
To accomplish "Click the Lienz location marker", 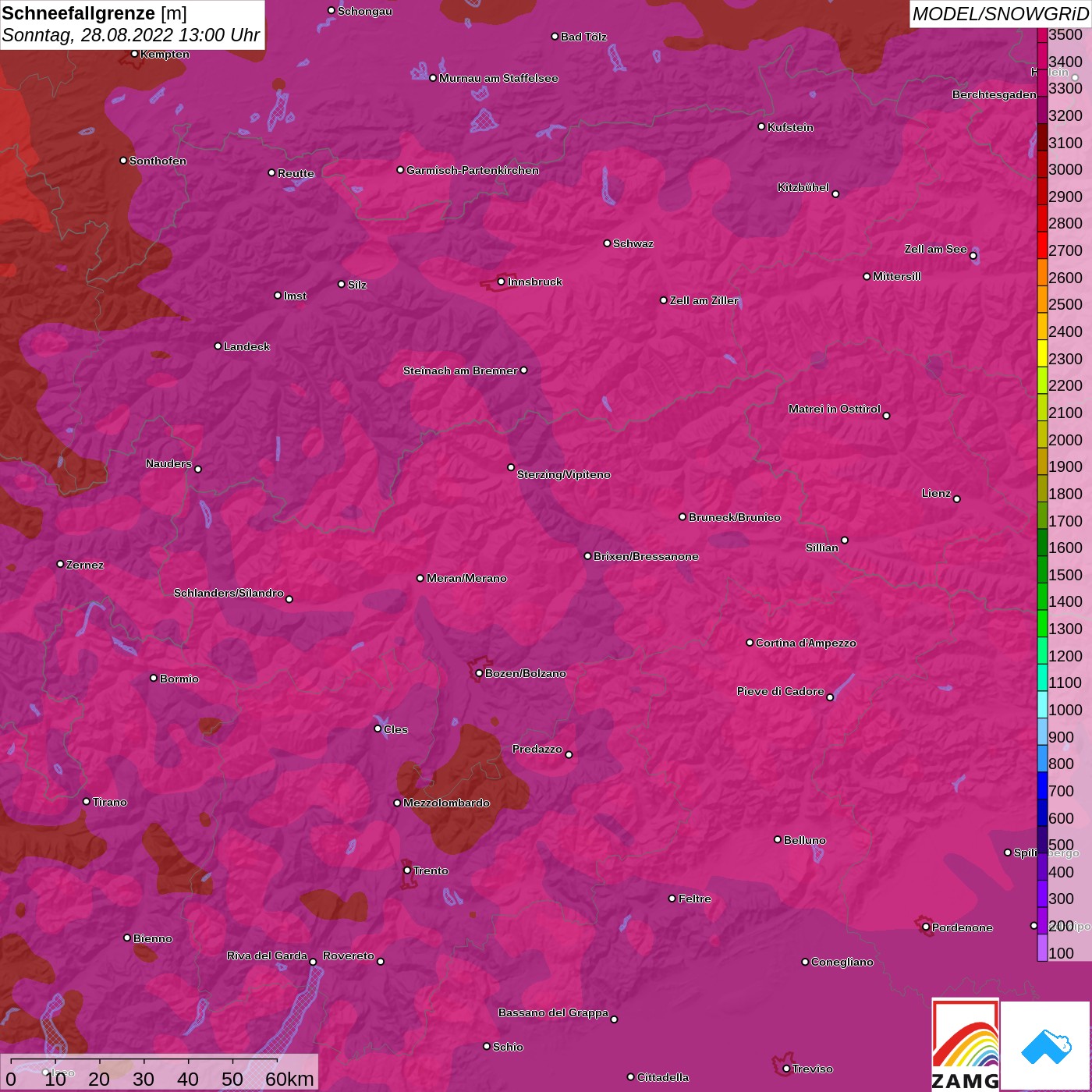I will [957, 499].
